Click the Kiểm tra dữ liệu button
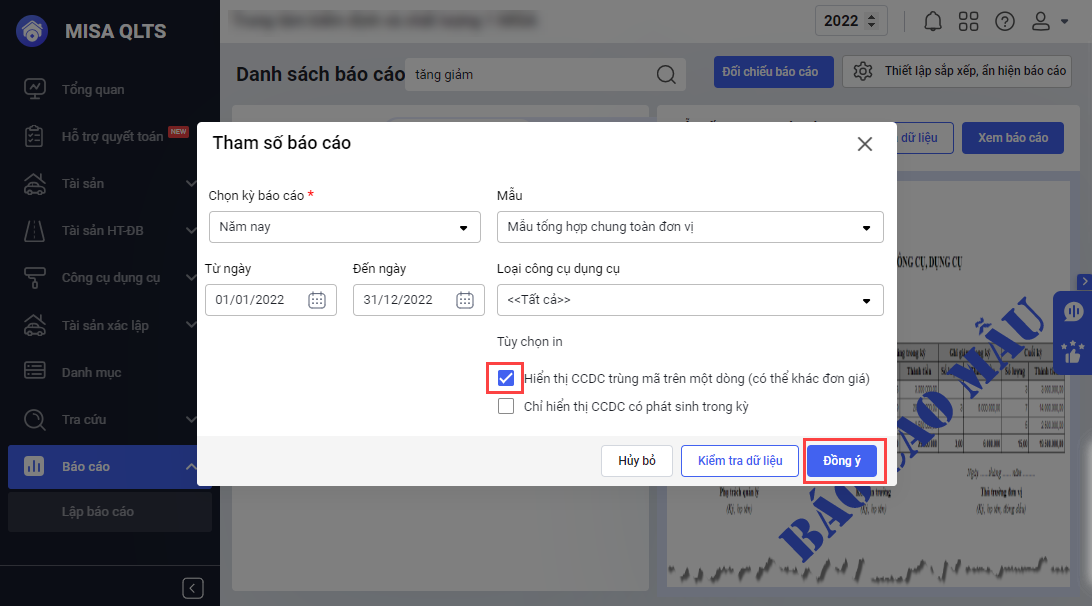 pyautogui.click(x=740, y=461)
